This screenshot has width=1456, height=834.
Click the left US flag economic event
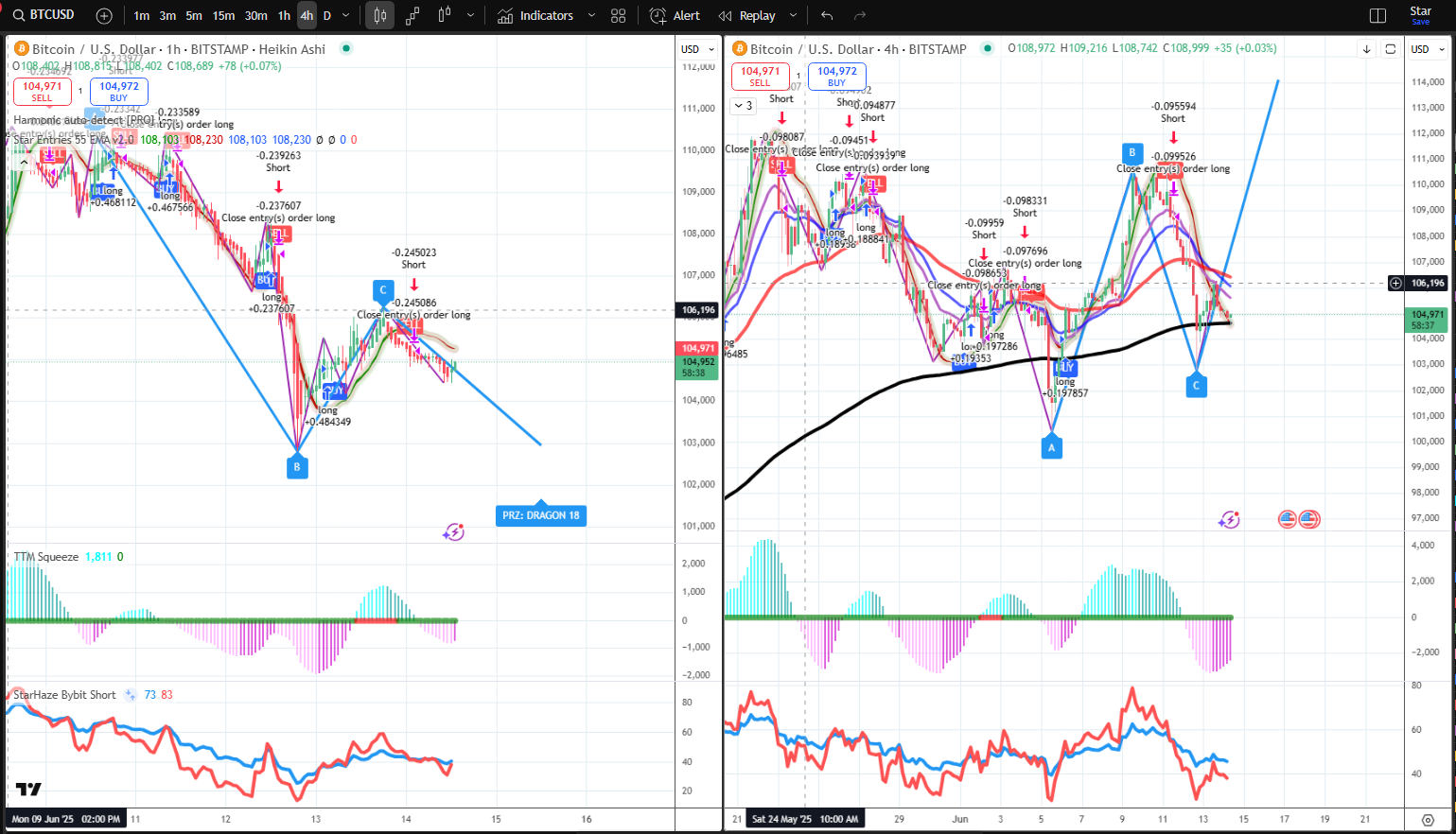[x=1288, y=519]
